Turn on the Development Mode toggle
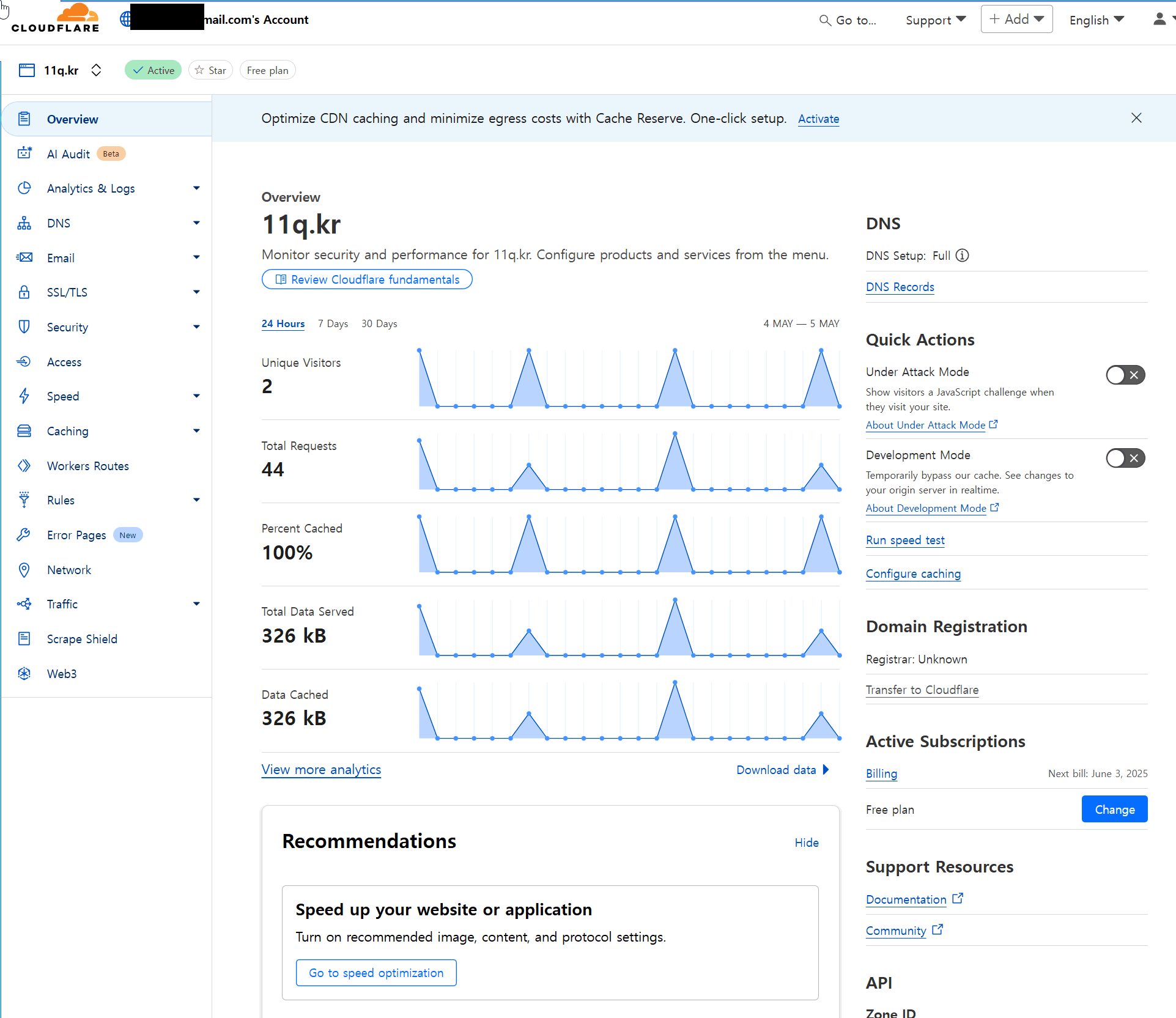 pos(1125,458)
